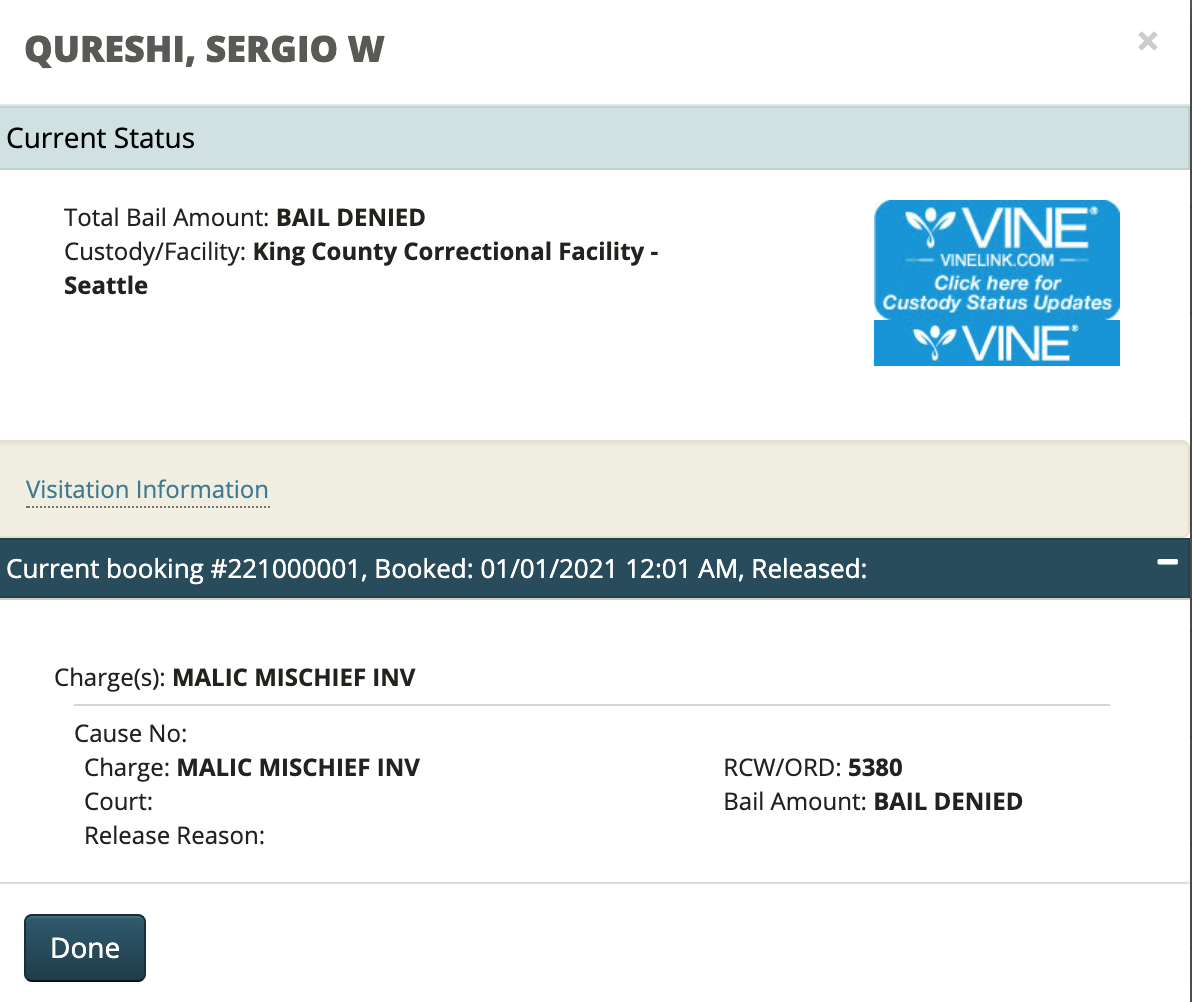
Task: Click the Charge(s) MALIC MISCHIEF INV summary line
Action: [235, 678]
